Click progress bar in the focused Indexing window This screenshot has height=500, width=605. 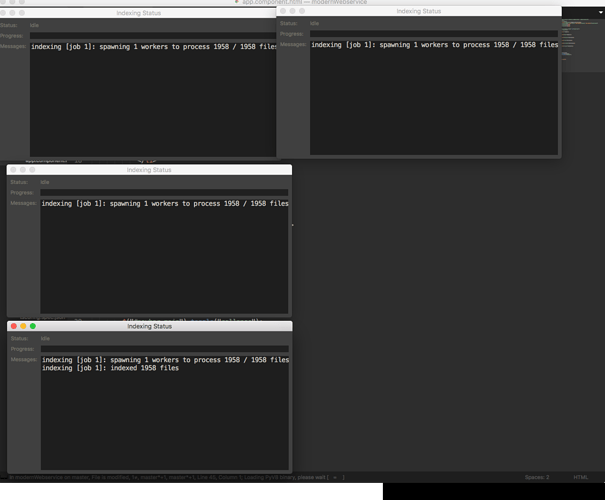[x=164, y=349]
